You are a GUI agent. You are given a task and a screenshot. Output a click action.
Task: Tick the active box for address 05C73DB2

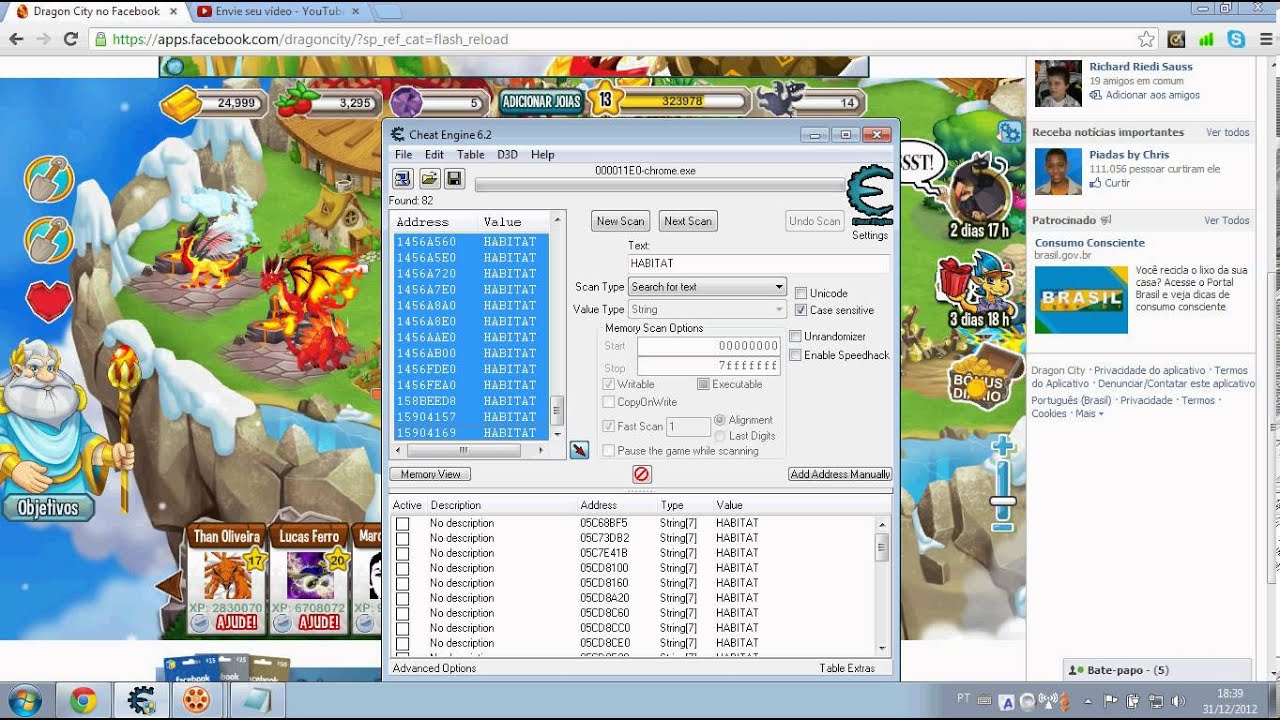pos(402,538)
